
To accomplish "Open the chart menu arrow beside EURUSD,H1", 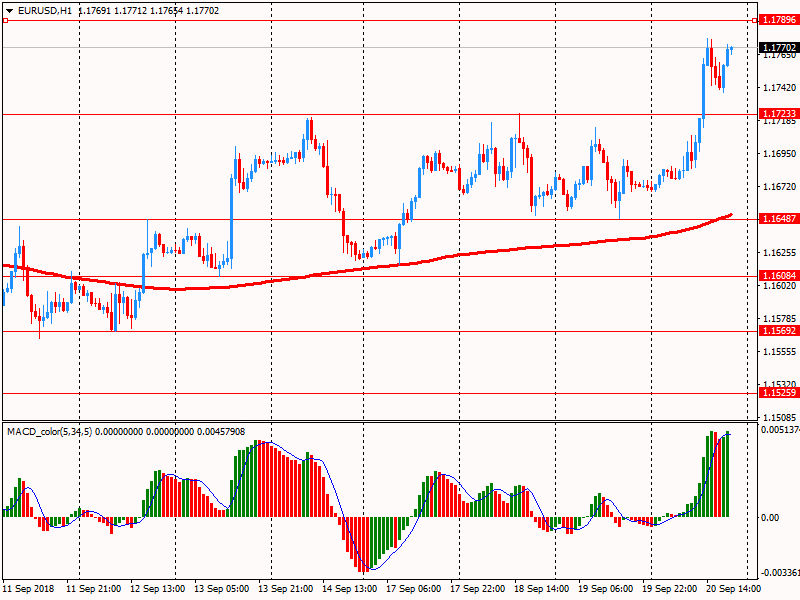I will [9, 10].
